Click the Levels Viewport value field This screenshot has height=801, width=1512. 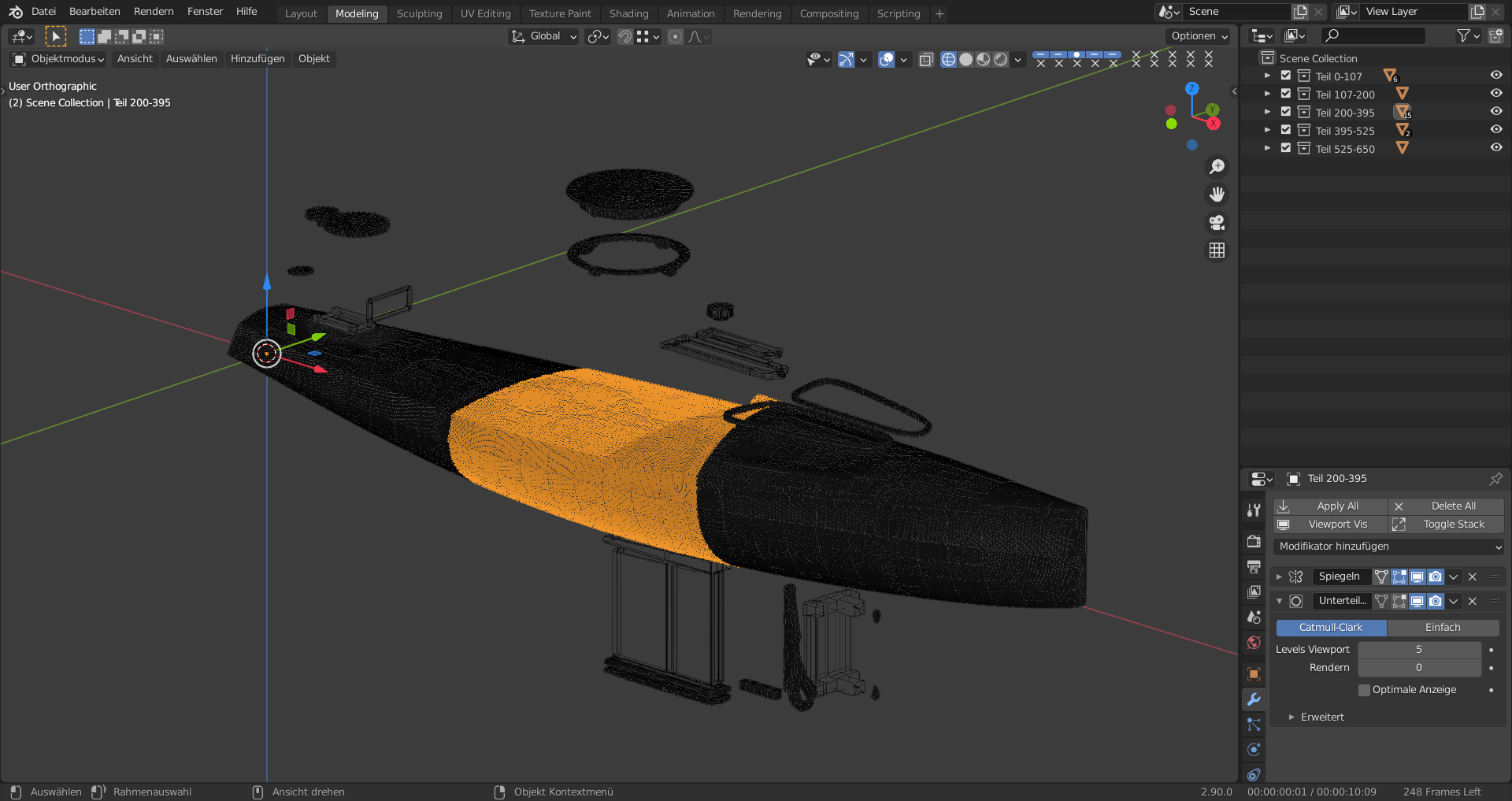pos(1418,650)
